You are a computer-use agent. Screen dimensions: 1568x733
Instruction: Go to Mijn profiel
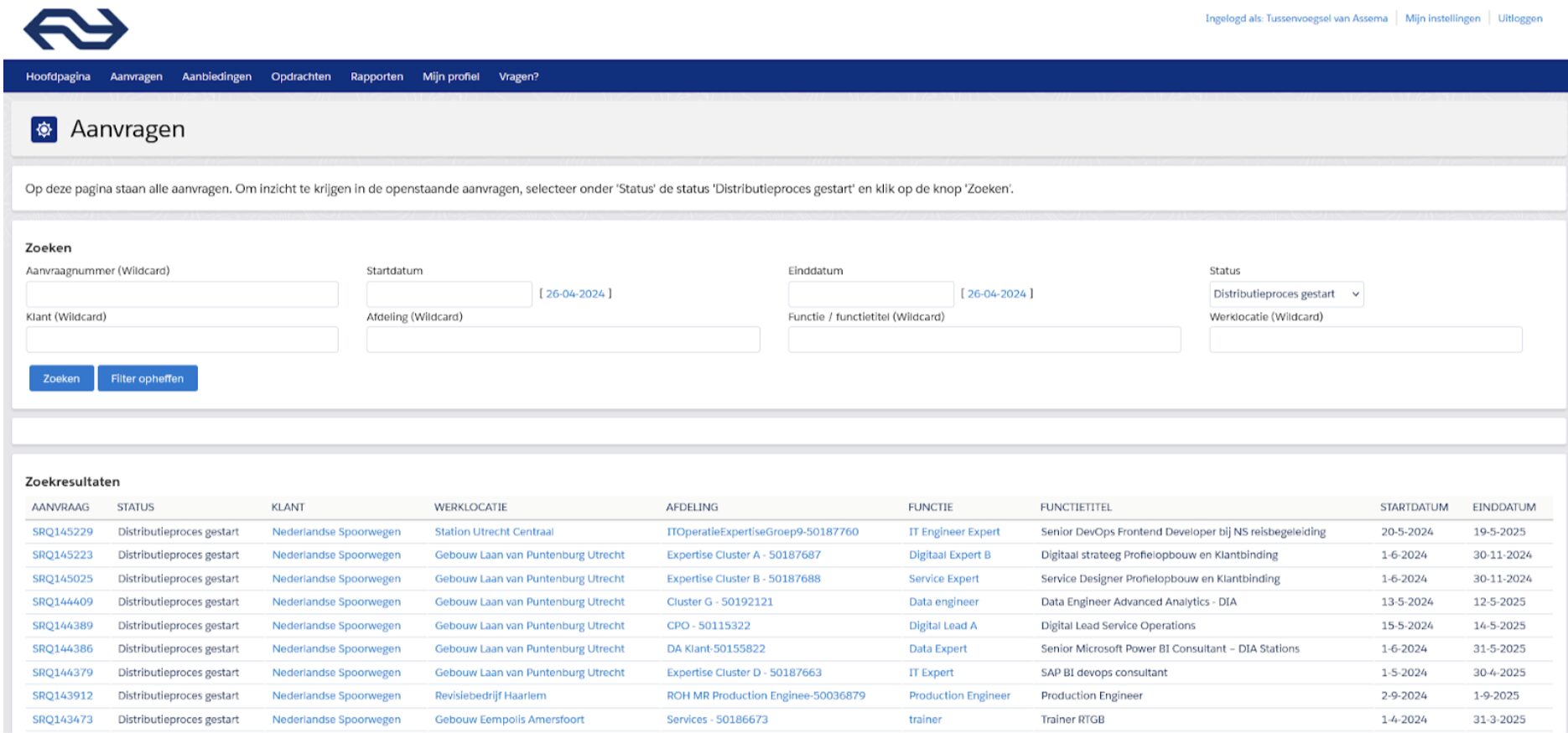click(x=450, y=76)
